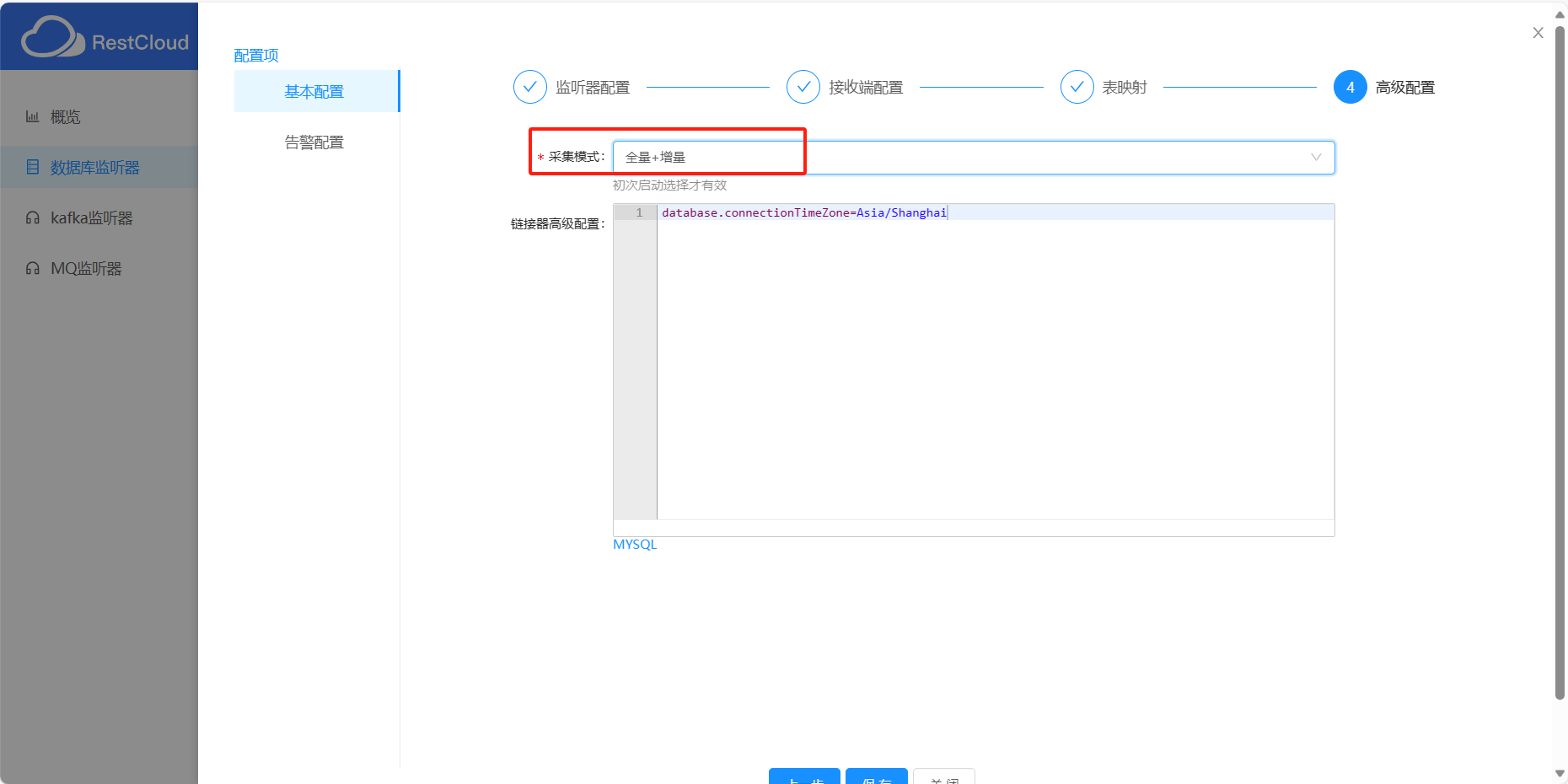Select the 数据库监听器 sidebar entry

(99, 167)
